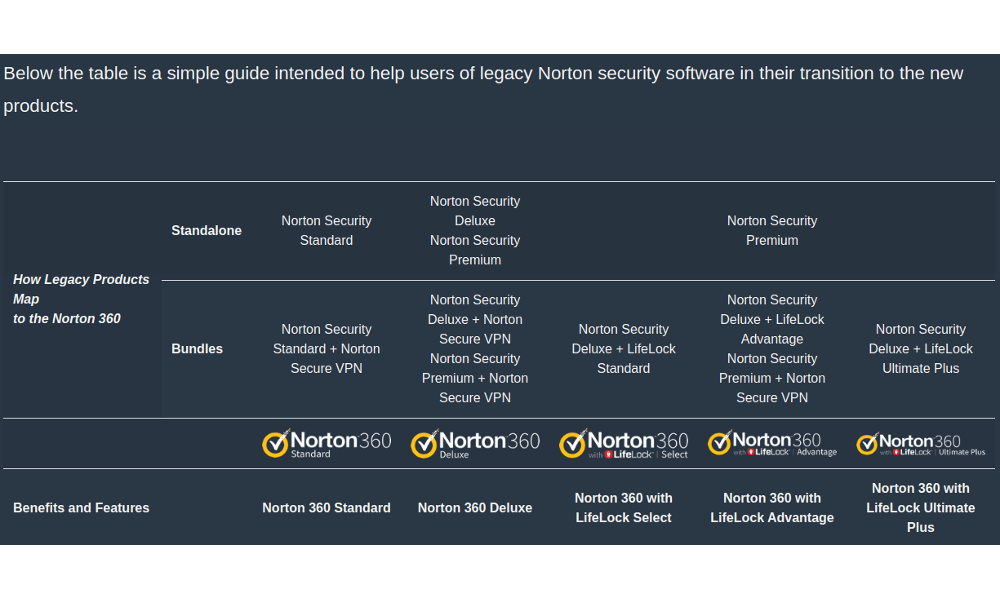Click the bold "Norton 360 Standard" column heading
Image resolution: width=1000 pixels, height=600 pixels.
pos(327,508)
